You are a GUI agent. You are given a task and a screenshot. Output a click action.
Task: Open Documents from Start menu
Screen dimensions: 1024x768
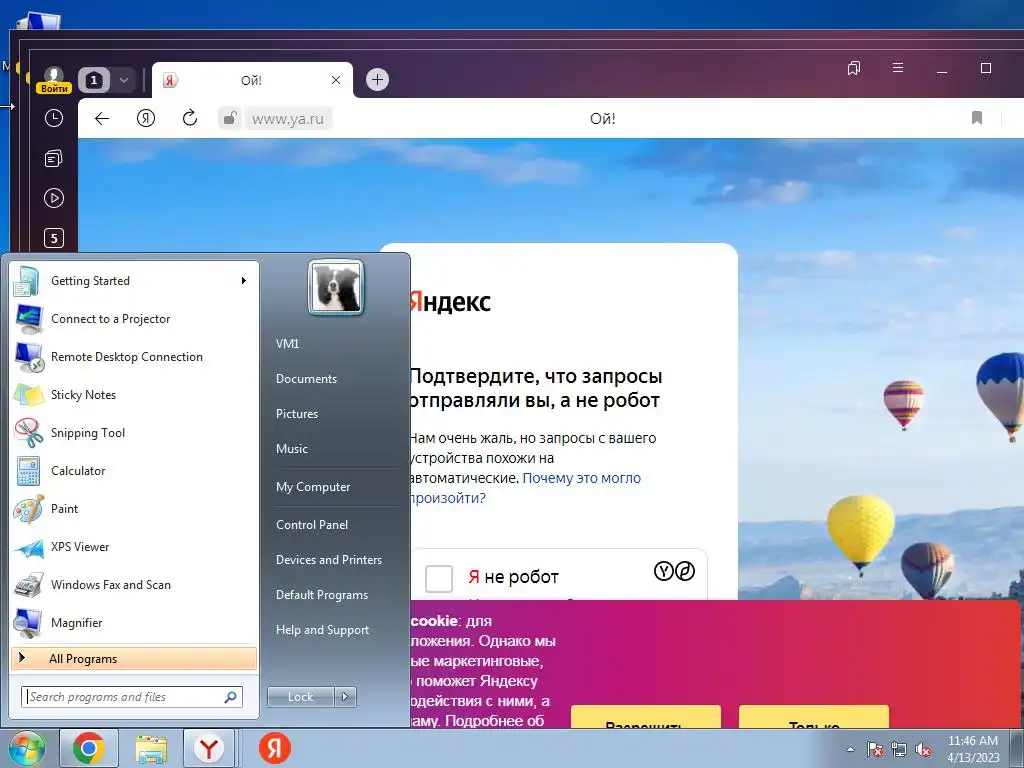coord(306,379)
